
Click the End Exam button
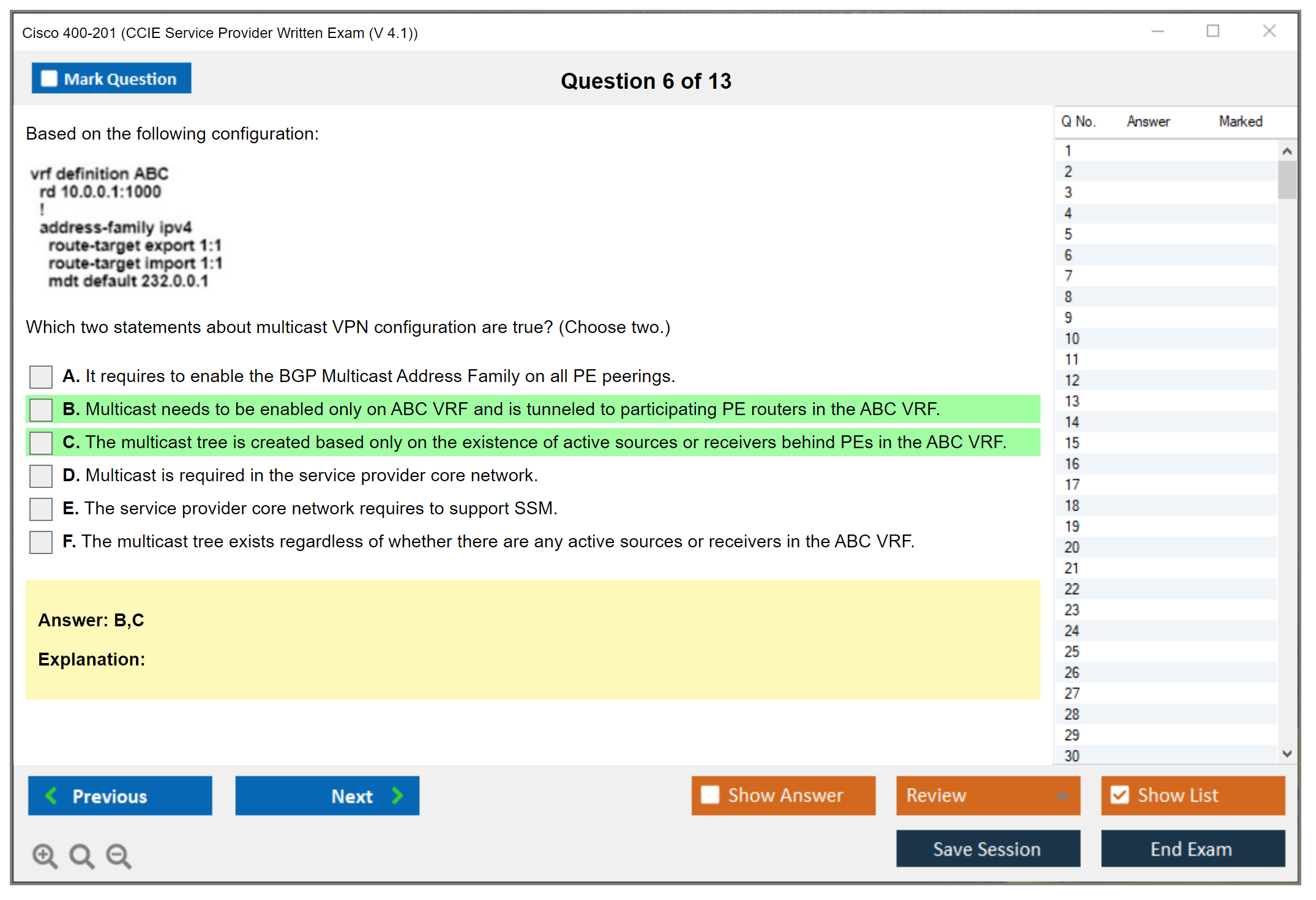click(x=1192, y=849)
